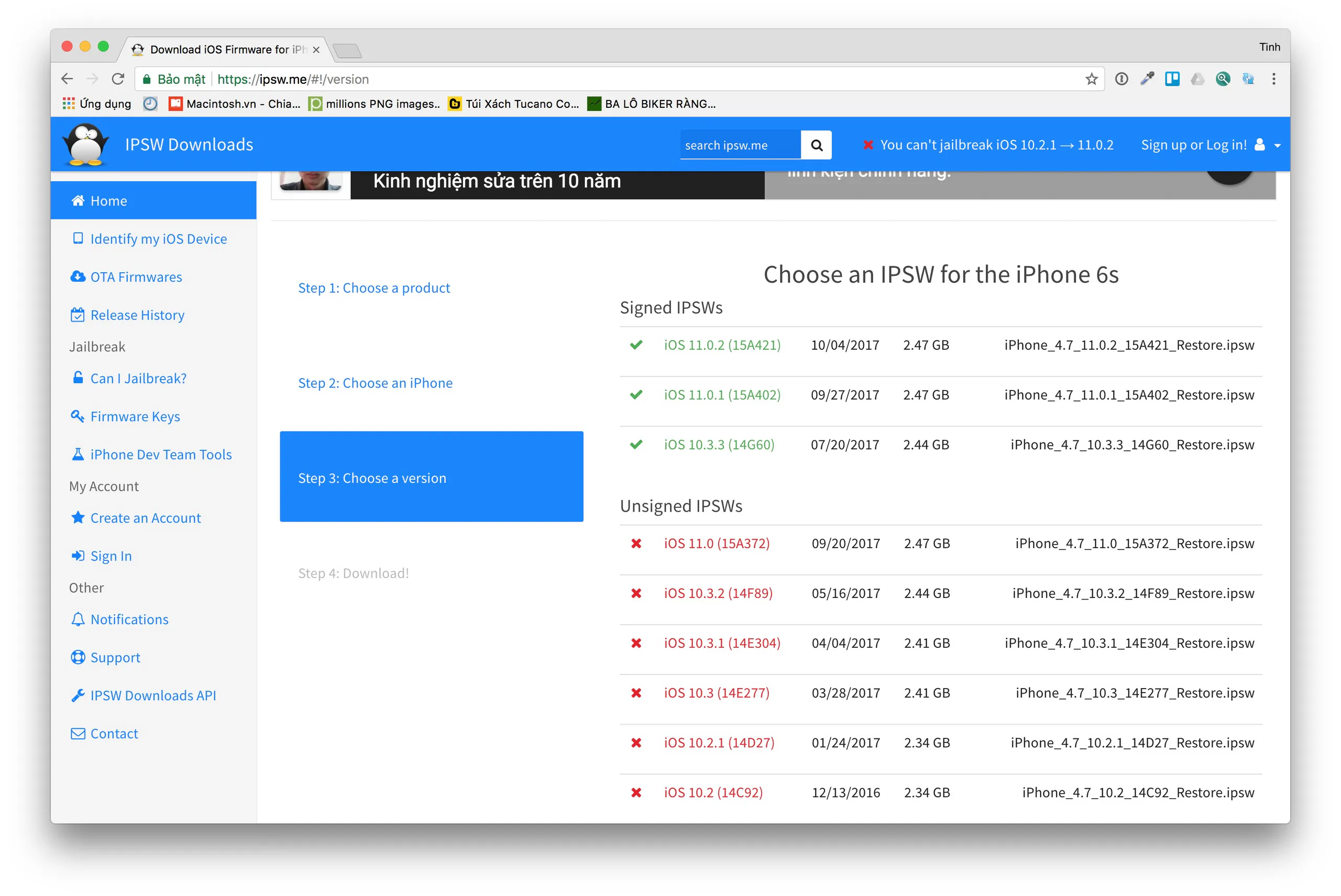Open a new browser tab
1341x896 pixels.
coord(347,50)
